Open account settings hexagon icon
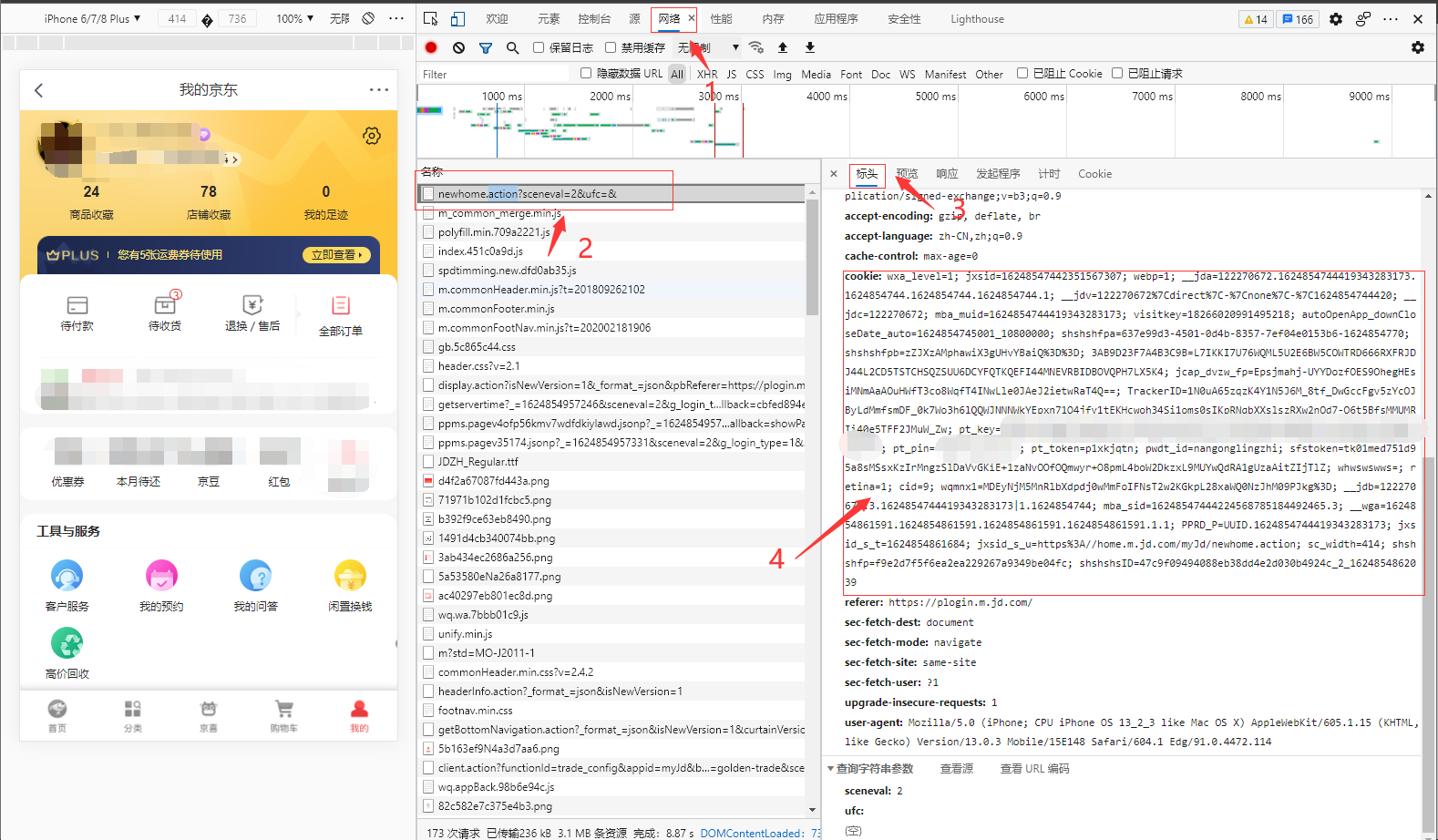 372,136
